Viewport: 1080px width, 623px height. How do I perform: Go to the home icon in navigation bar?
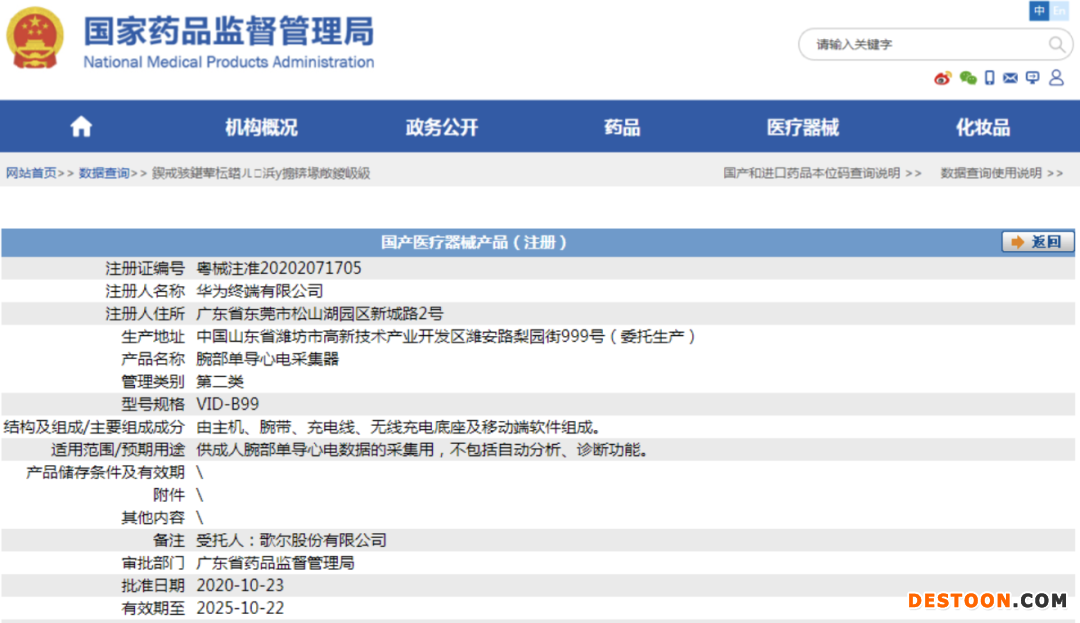81,127
